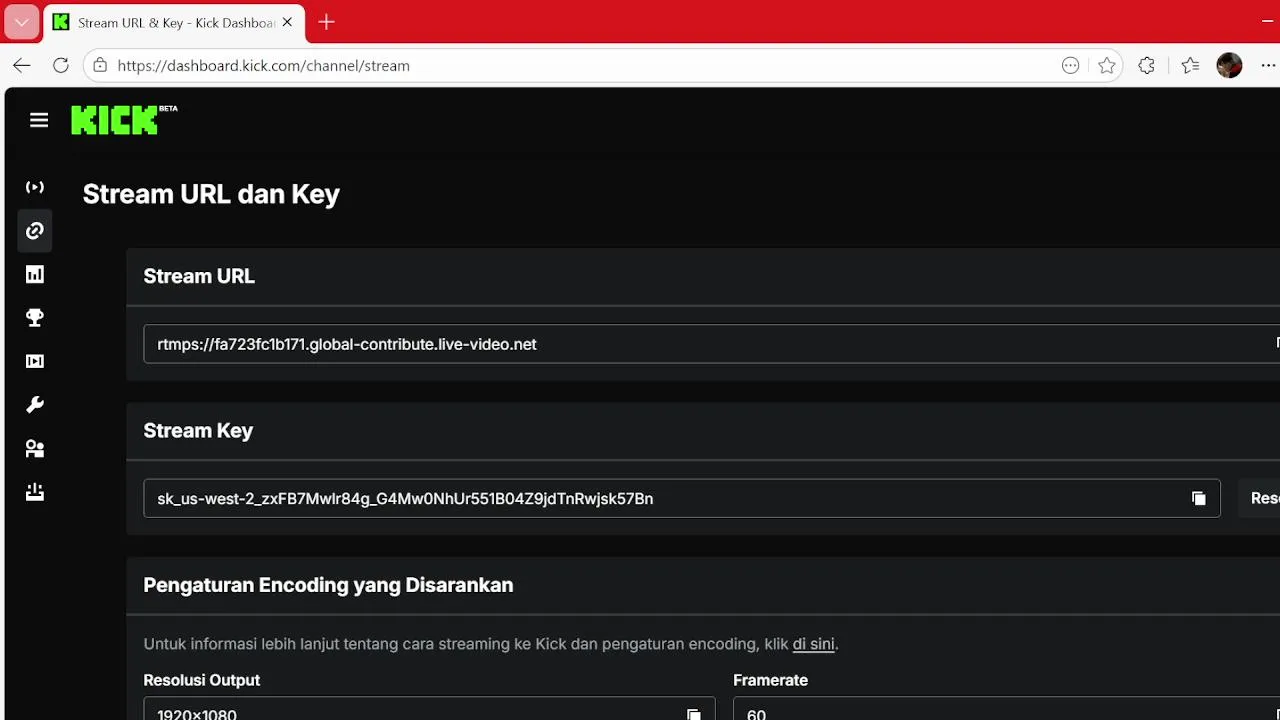Open a new browser tab

[326, 22]
